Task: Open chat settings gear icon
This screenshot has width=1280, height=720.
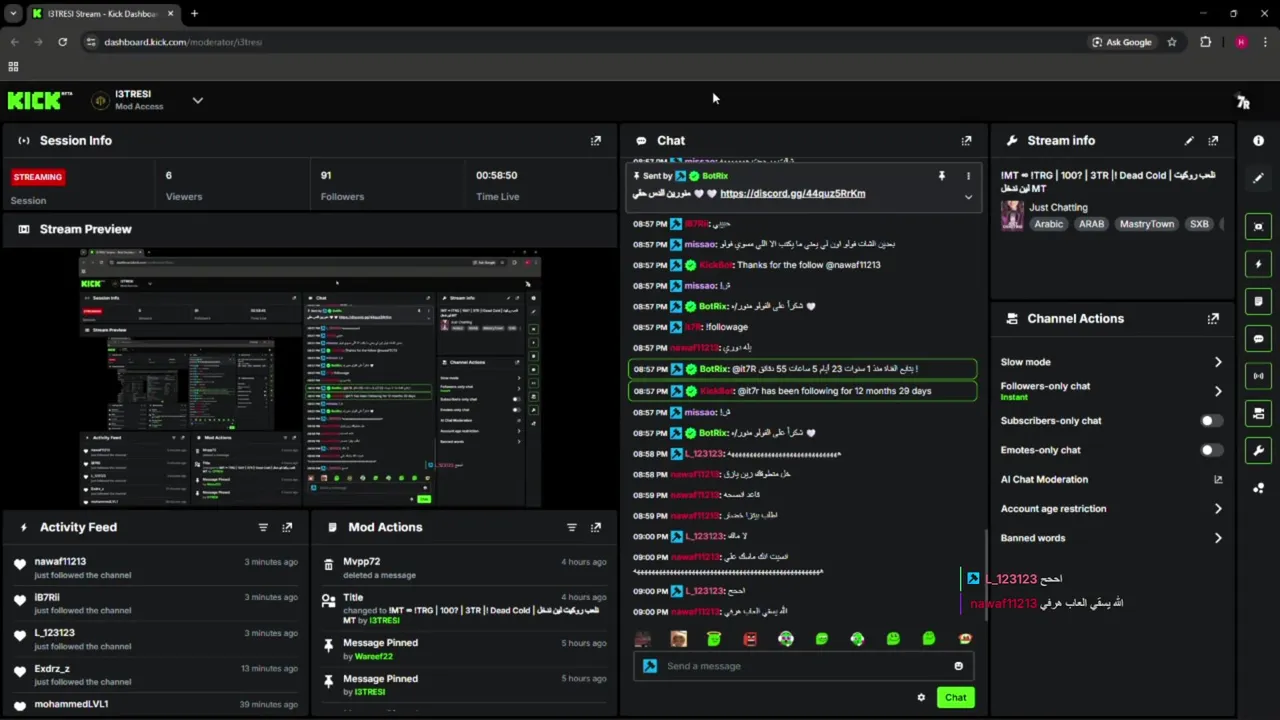Action: tap(921, 698)
